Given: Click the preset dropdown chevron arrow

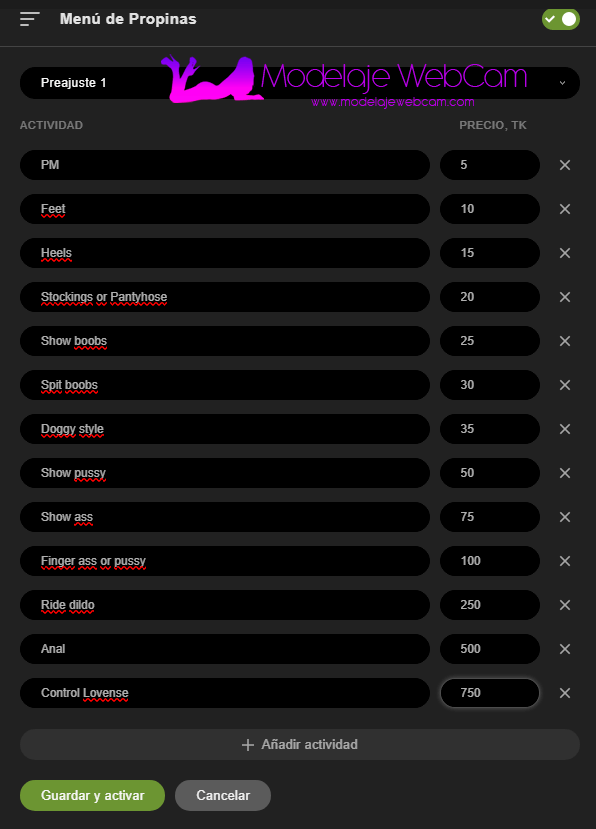Looking at the screenshot, I should [562, 83].
